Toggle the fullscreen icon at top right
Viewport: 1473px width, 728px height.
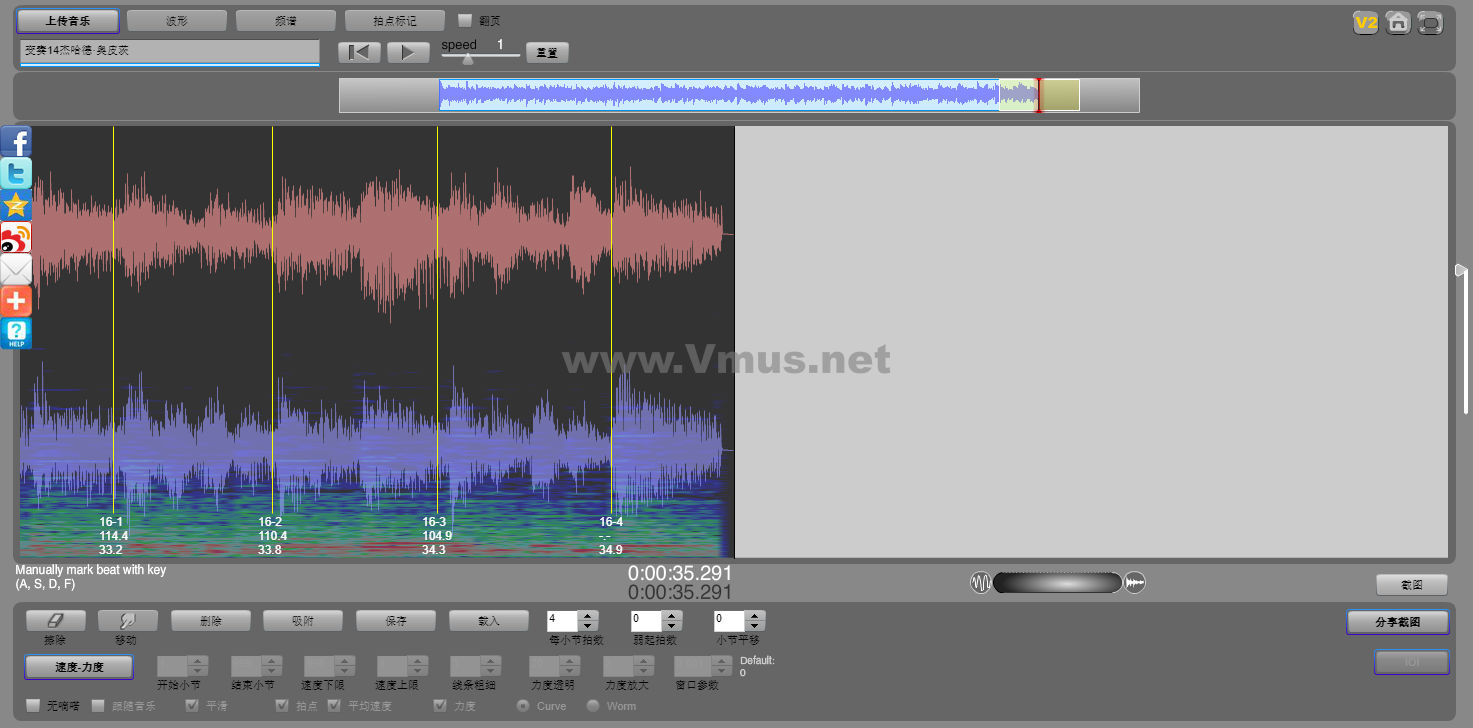[x=1431, y=22]
